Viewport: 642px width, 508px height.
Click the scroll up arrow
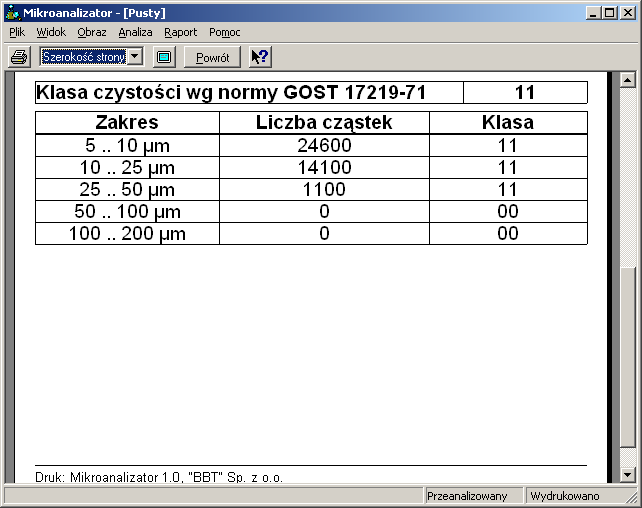(627, 80)
